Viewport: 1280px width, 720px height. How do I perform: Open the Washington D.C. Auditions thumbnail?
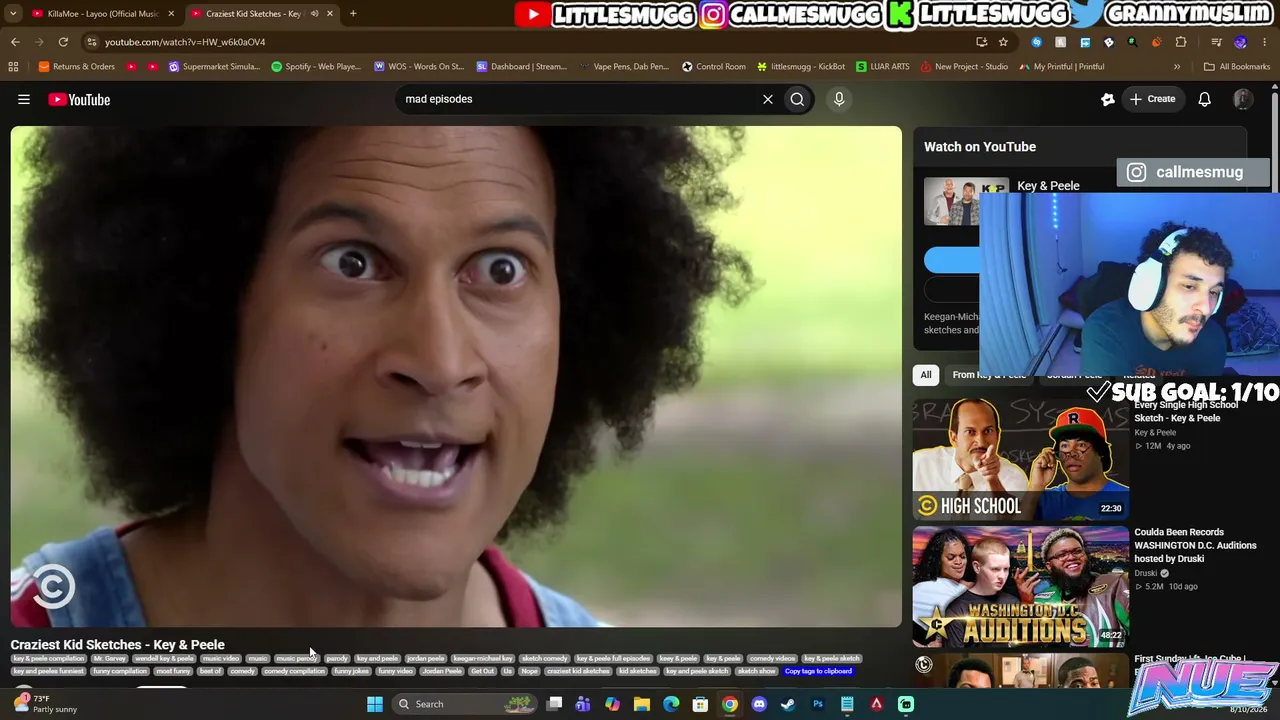[1020, 587]
